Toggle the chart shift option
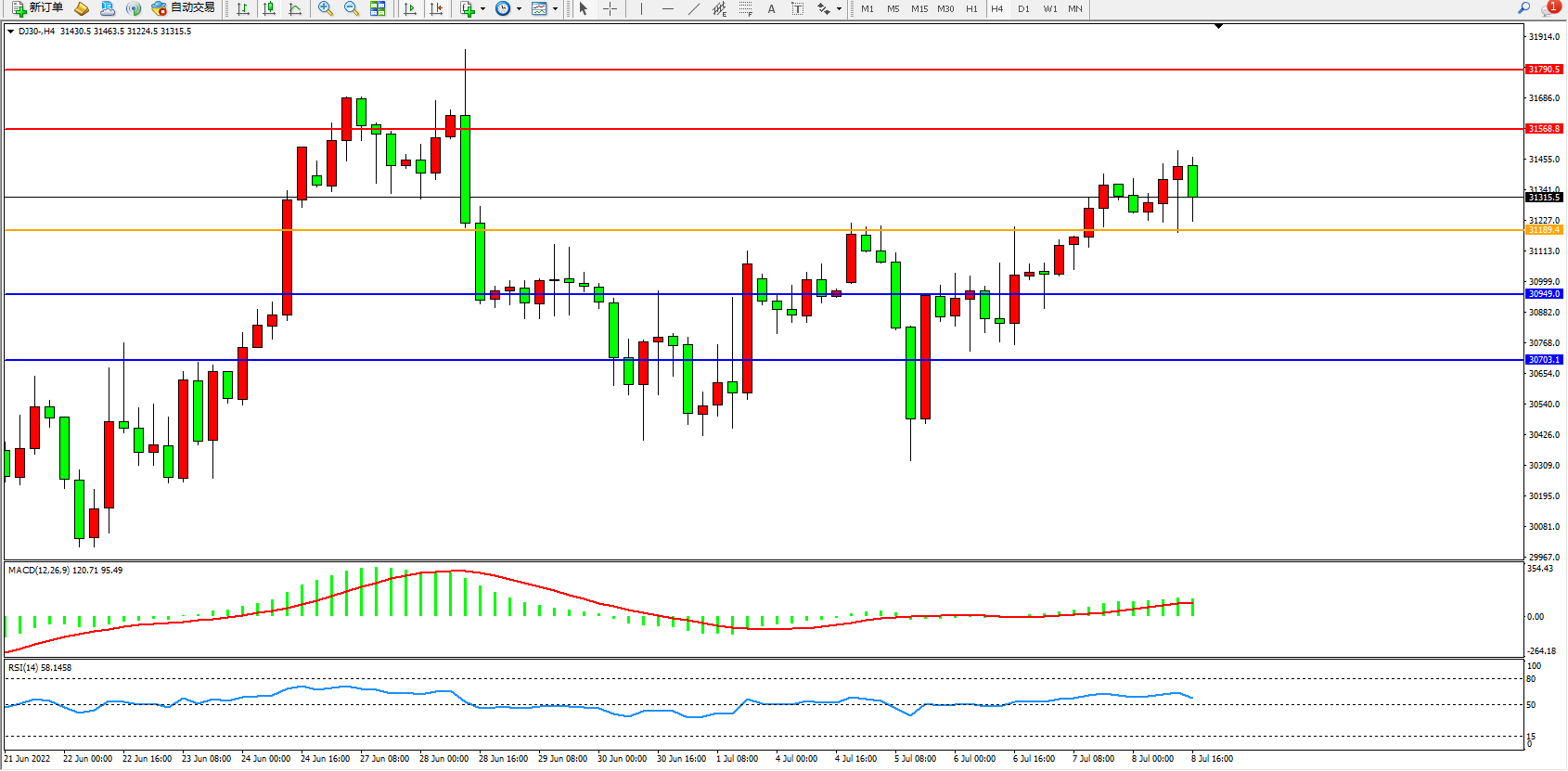Screen dimensions: 1568x771 click(436, 8)
